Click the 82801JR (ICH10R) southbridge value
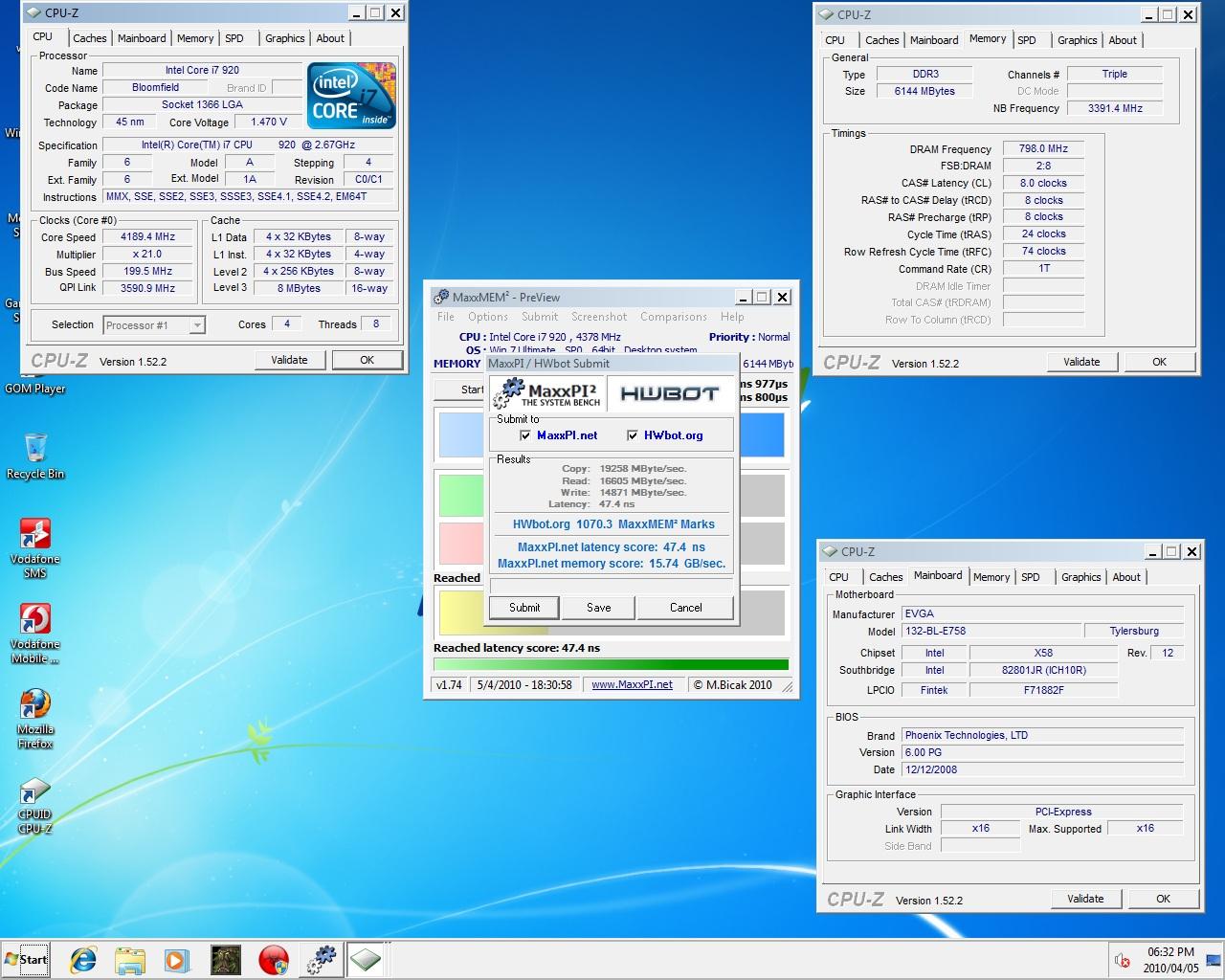Viewport: 1225px width, 980px height. coord(1043,671)
